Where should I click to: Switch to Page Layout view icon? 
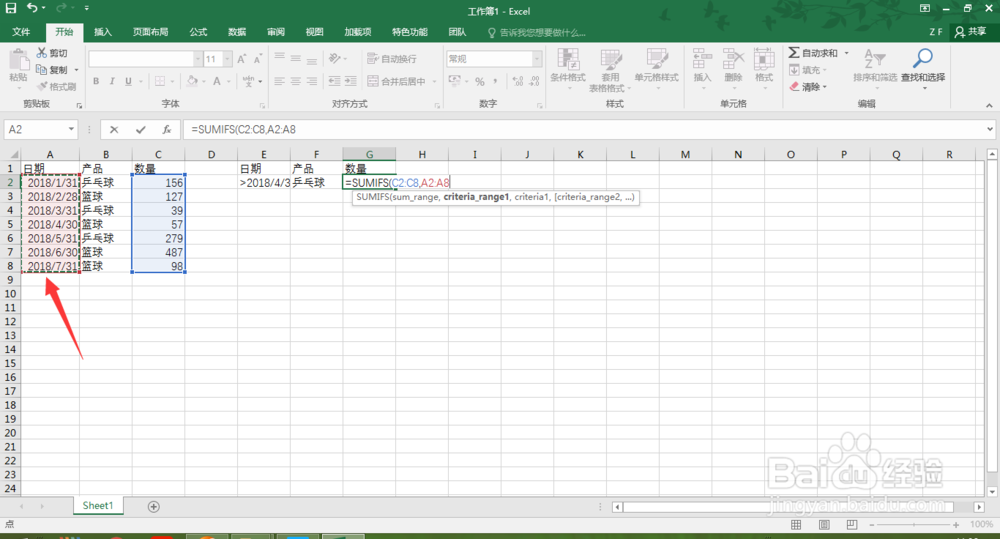pos(824,524)
